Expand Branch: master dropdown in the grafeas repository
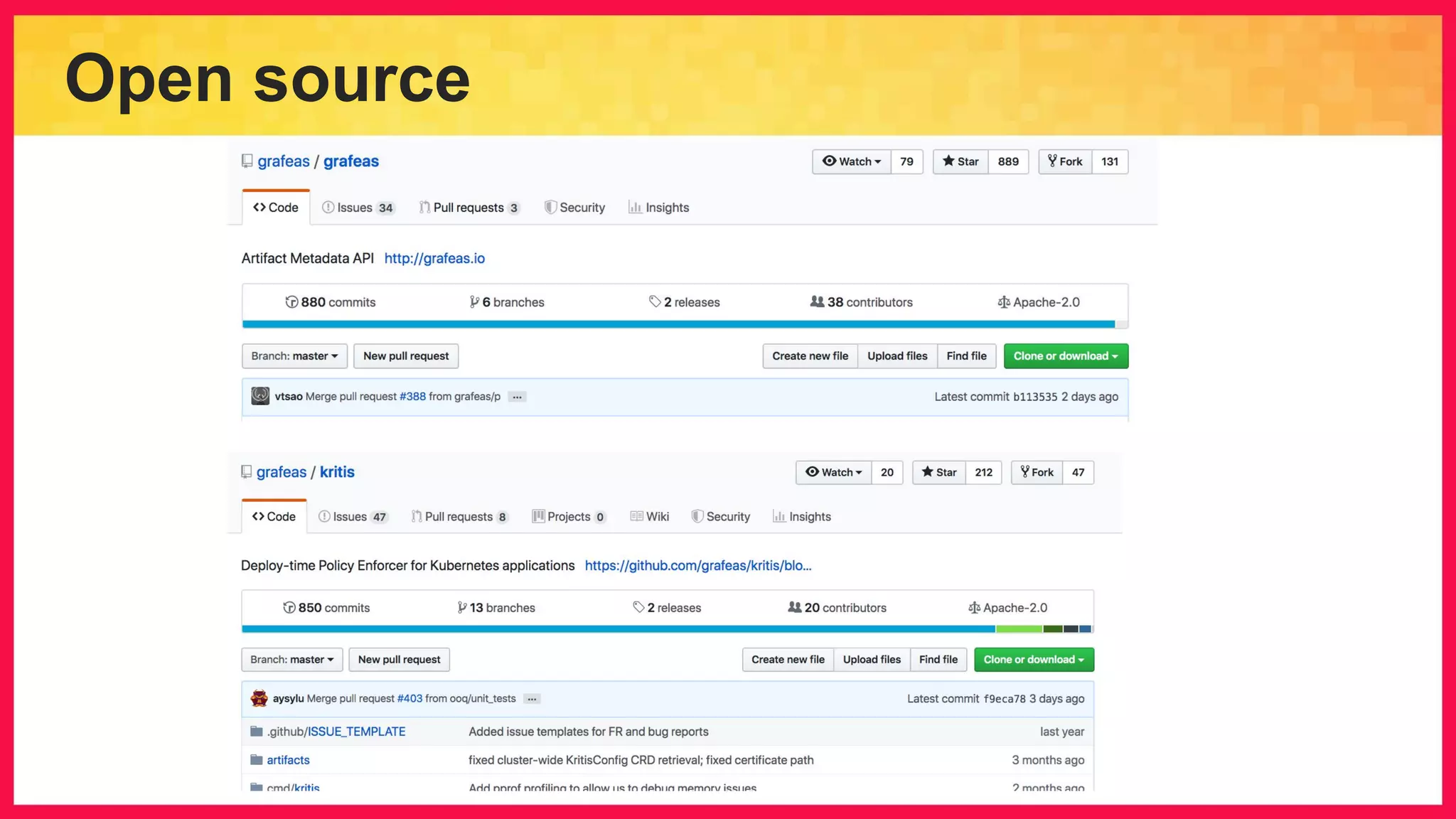1456x819 pixels. click(294, 356)
